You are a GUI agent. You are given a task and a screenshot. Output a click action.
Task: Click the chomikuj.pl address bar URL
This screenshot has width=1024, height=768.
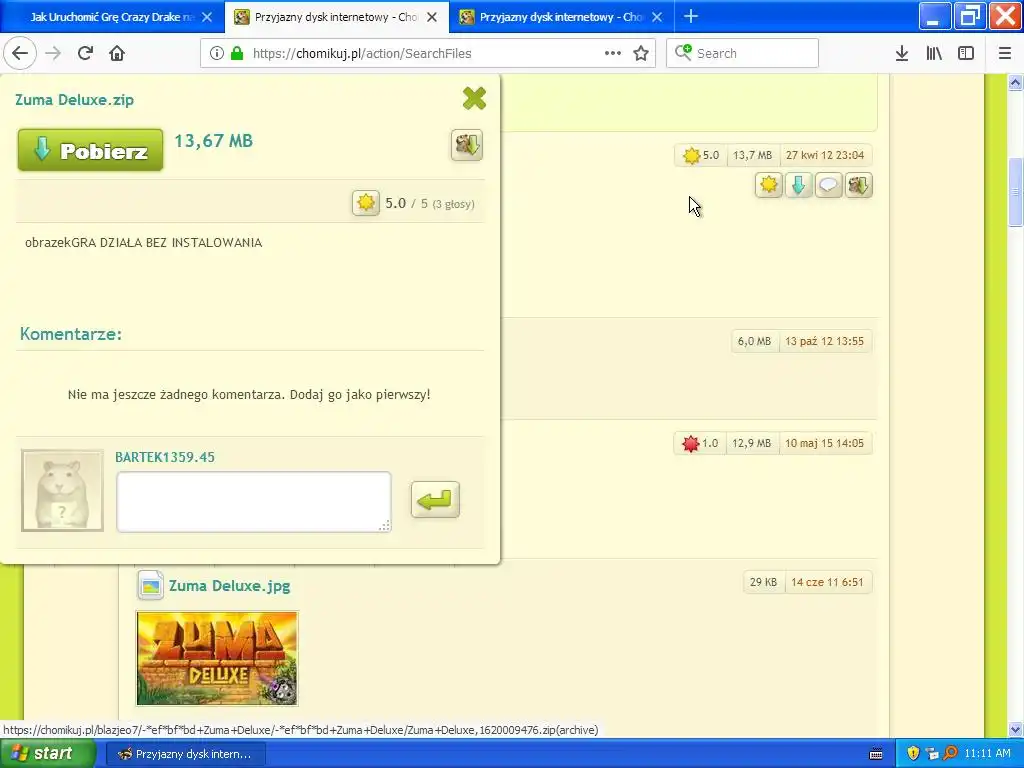[362, 54]
